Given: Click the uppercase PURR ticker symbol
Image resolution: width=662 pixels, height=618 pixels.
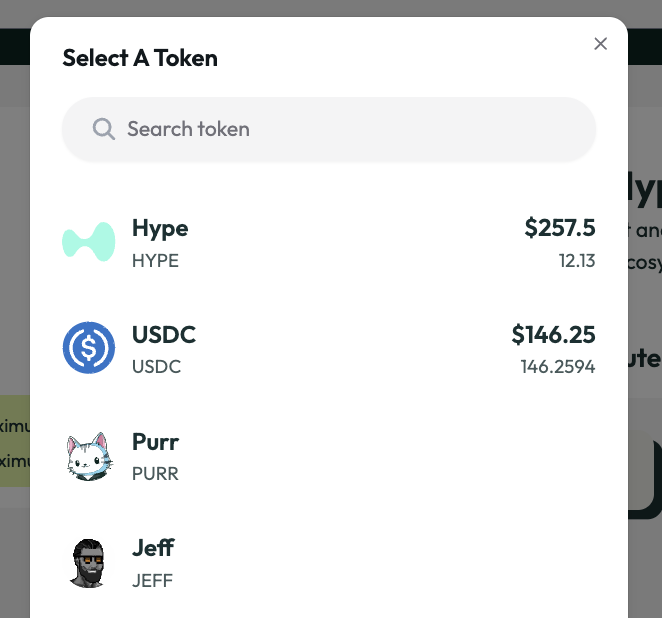Looking at the screenshot, I should (x=155, y=473).
